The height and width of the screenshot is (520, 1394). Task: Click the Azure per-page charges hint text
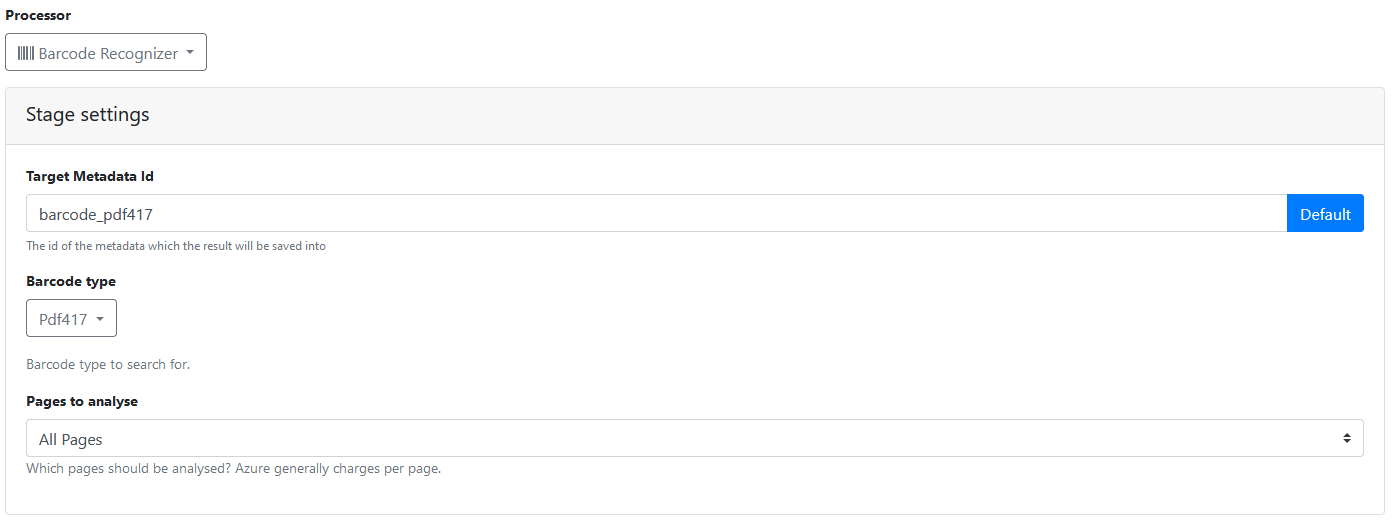coord(233,468)
